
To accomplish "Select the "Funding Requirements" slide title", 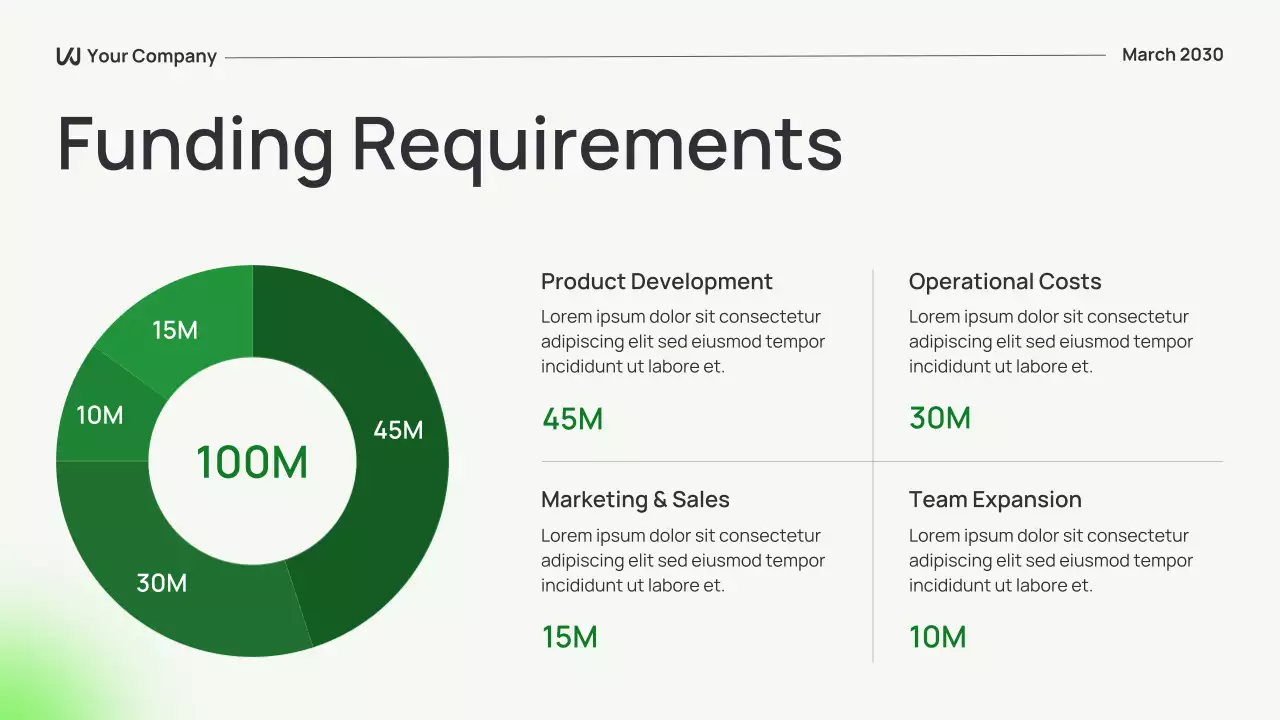I will pos(449,145).
